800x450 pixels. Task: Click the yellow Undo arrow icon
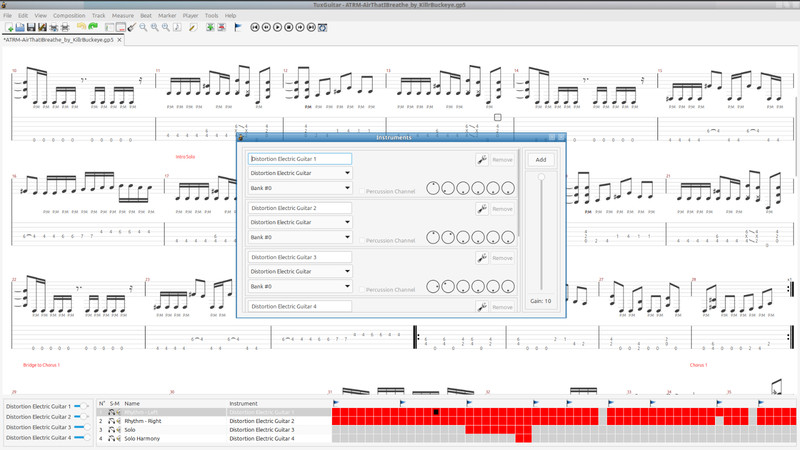click(81, 27)
